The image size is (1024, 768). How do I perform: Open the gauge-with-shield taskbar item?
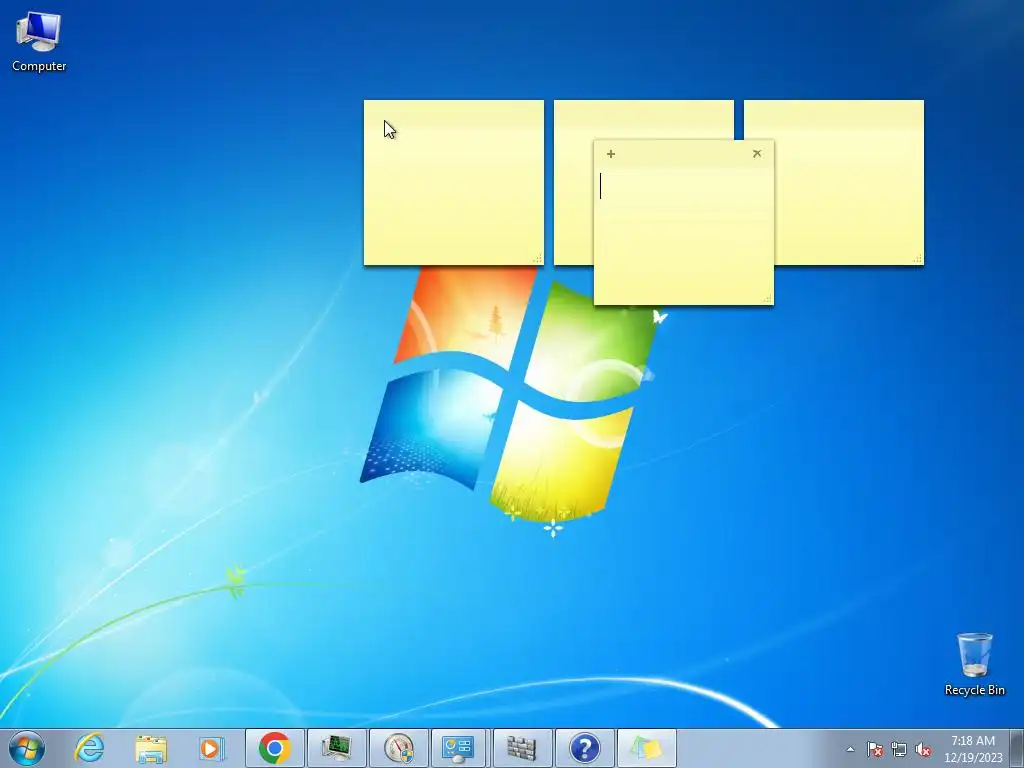point(398,748)
